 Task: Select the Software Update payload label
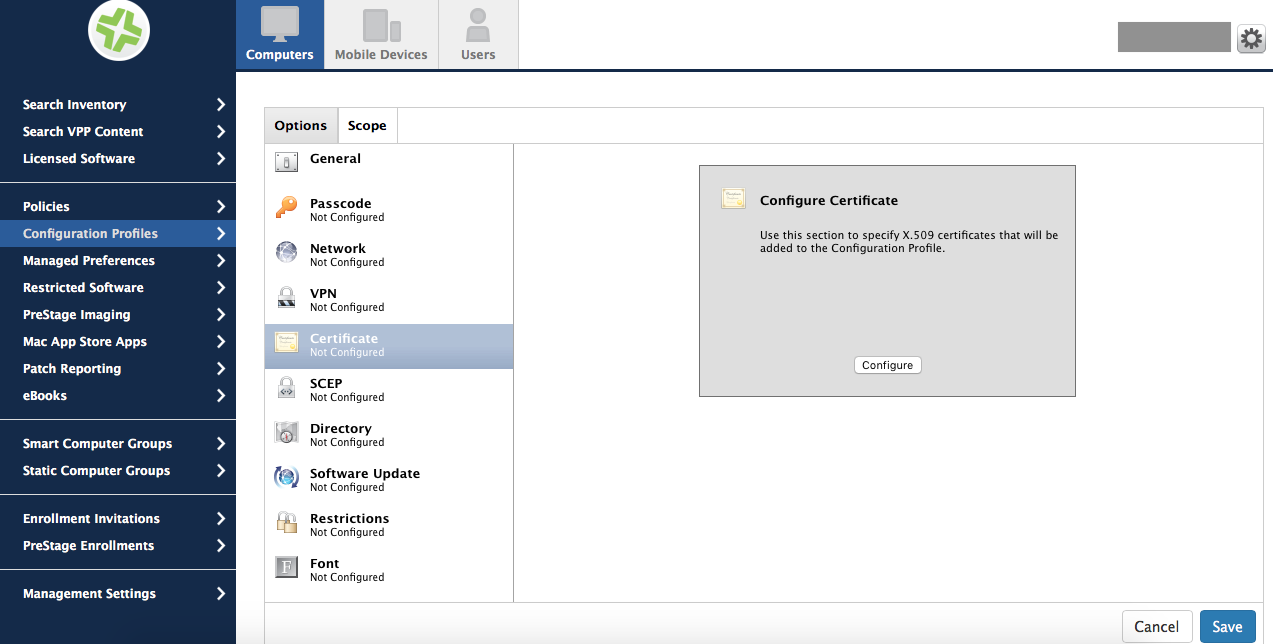click(365, 473)
